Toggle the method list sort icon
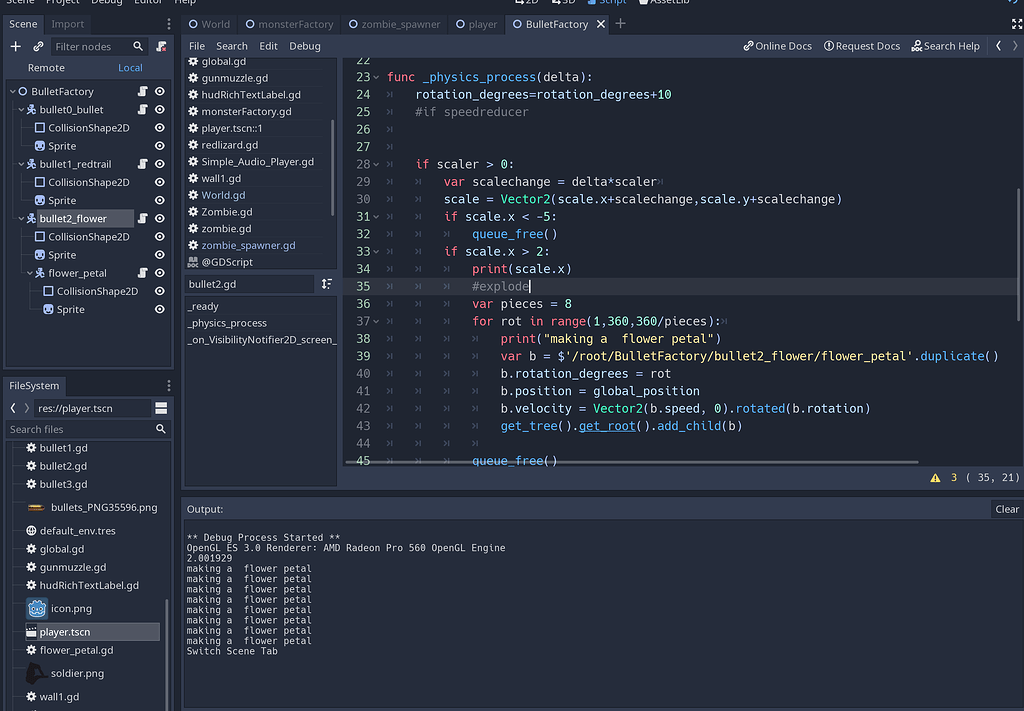 pyautogui.click(x=327, y=285)
